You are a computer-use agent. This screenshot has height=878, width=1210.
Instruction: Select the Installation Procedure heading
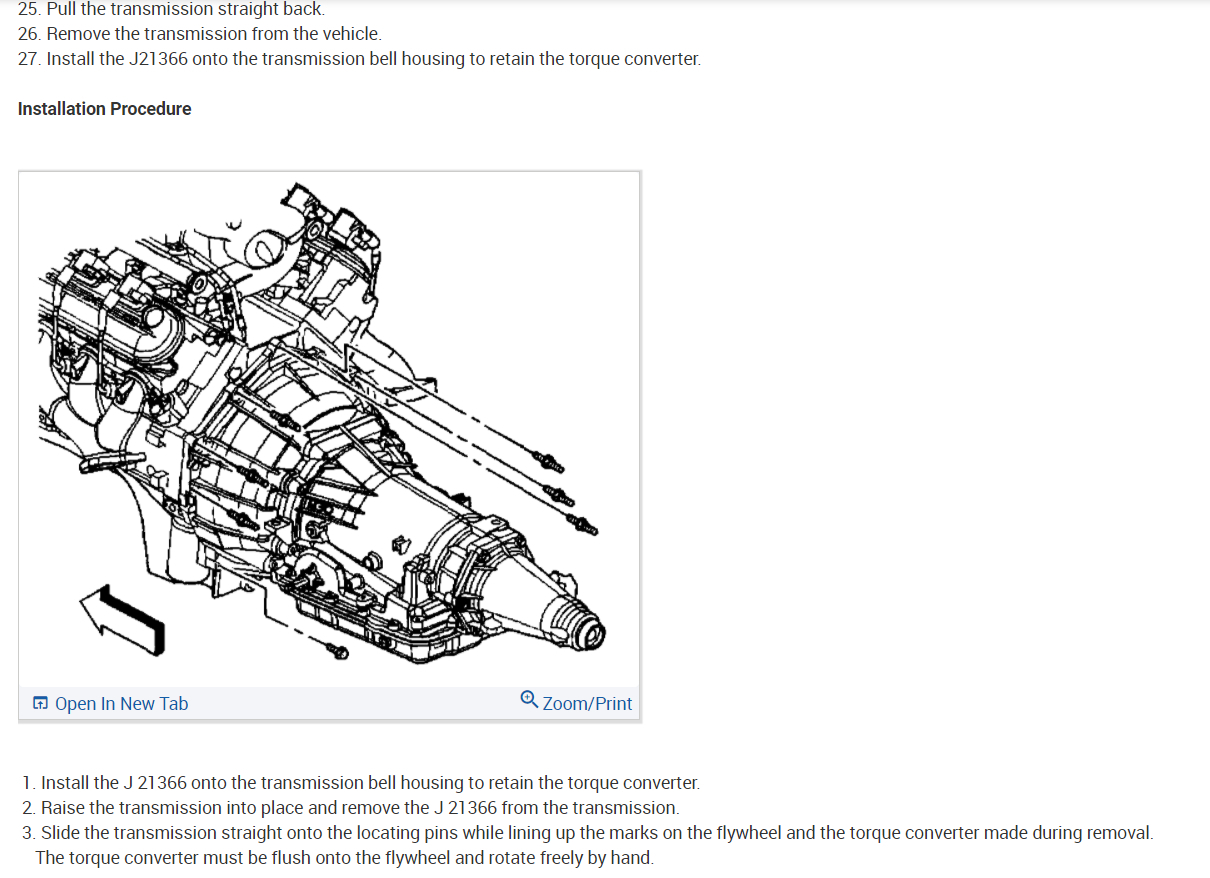point(105,109)
